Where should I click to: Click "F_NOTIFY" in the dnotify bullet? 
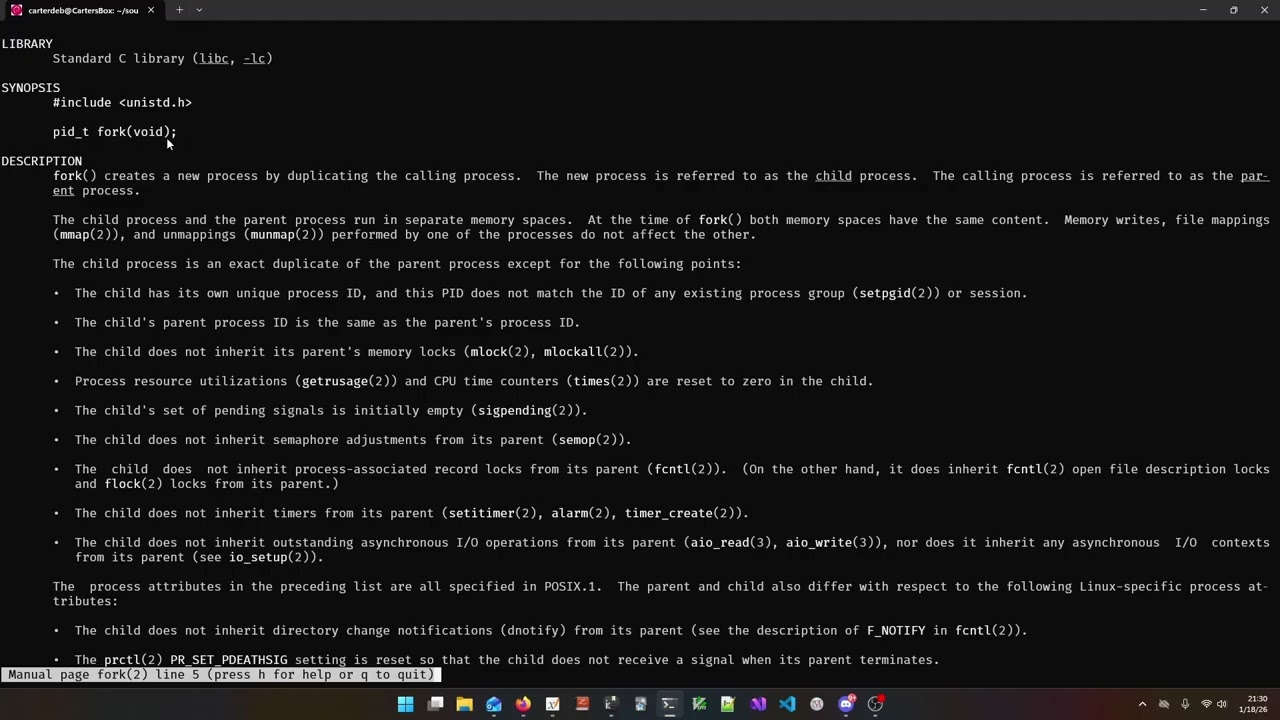click(896, 631)
